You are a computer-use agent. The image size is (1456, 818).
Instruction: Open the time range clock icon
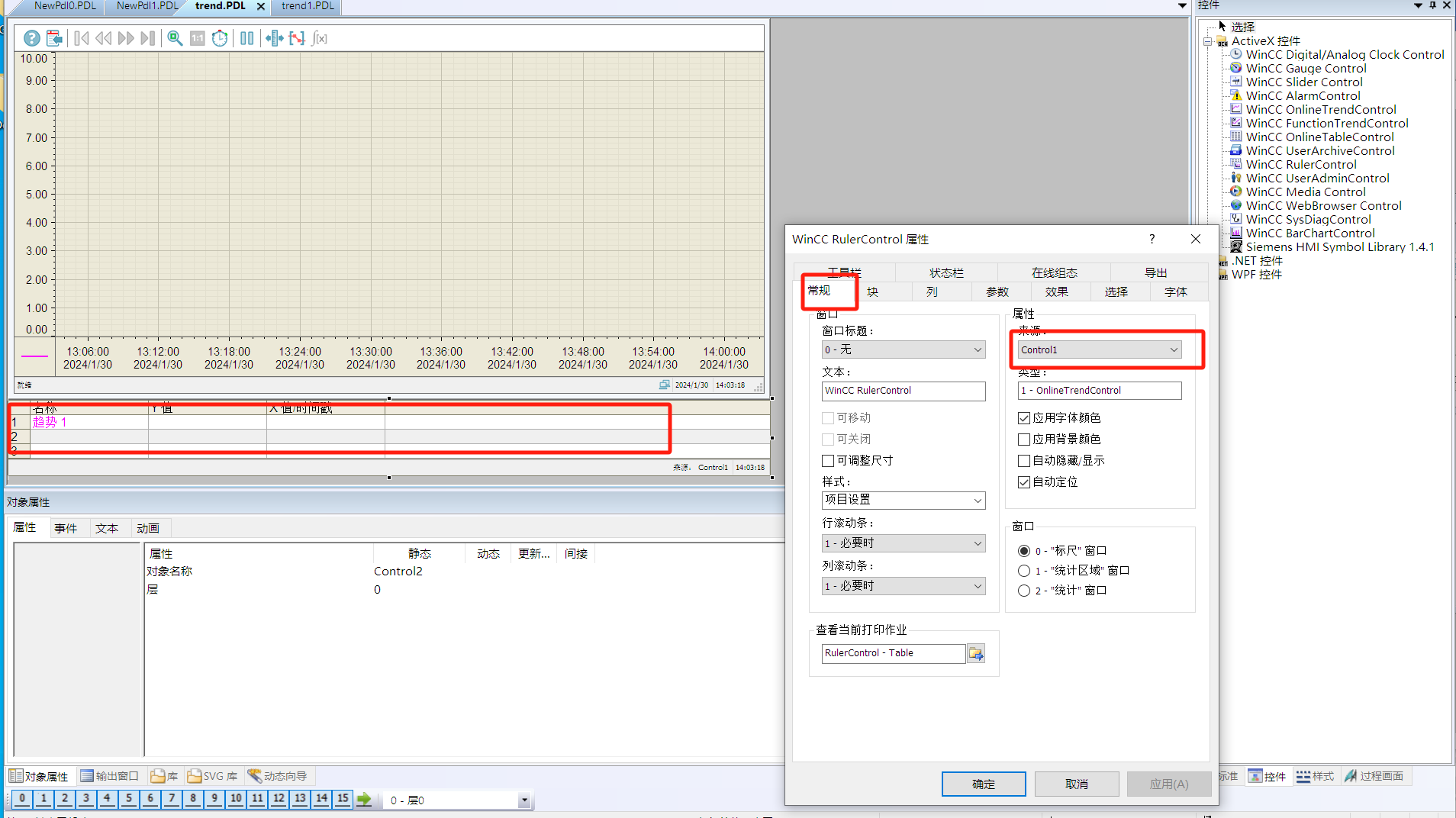[220, 38]
